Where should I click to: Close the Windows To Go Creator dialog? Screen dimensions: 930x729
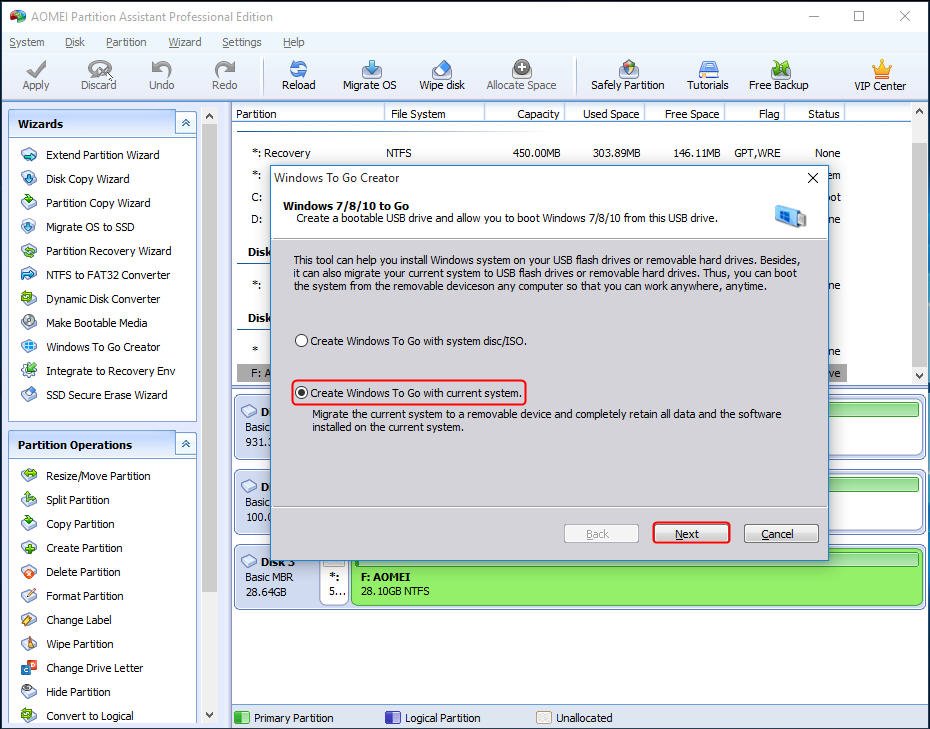click(813, 178)
